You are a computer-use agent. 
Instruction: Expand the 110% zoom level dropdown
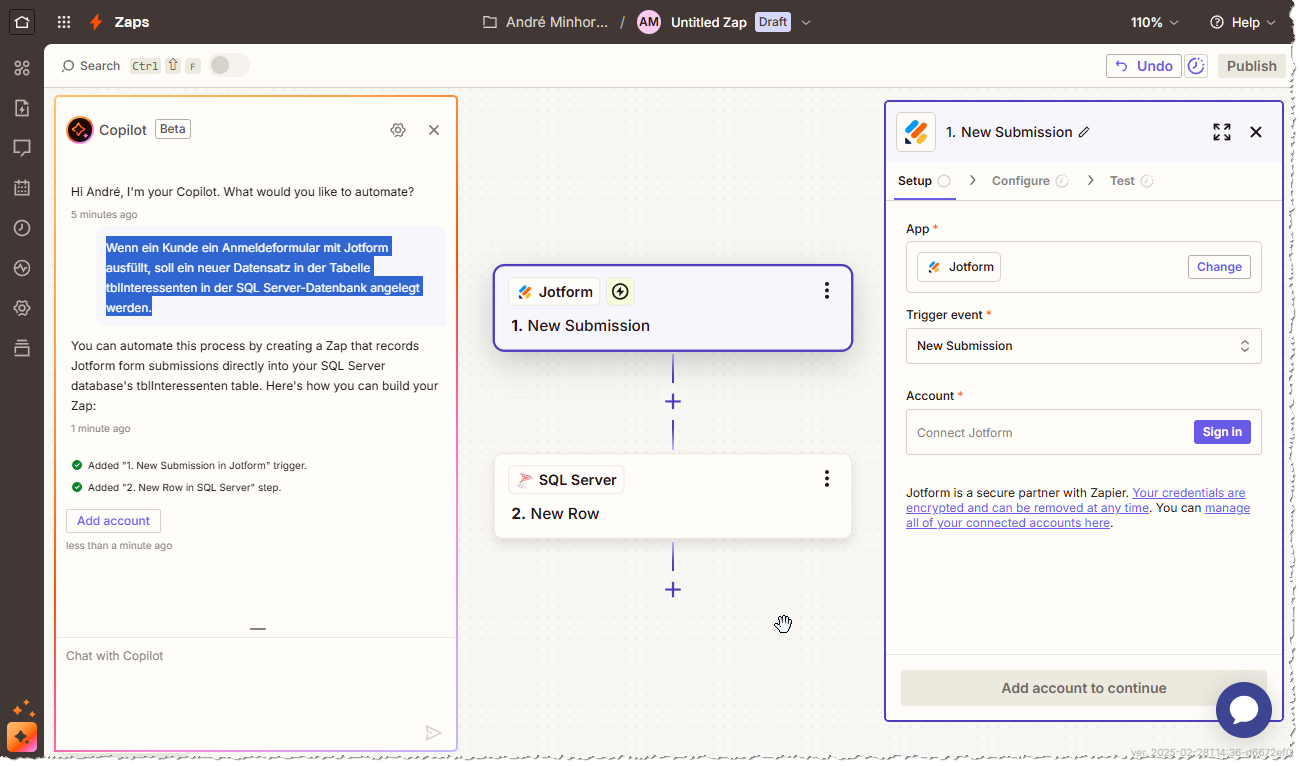1154,22
